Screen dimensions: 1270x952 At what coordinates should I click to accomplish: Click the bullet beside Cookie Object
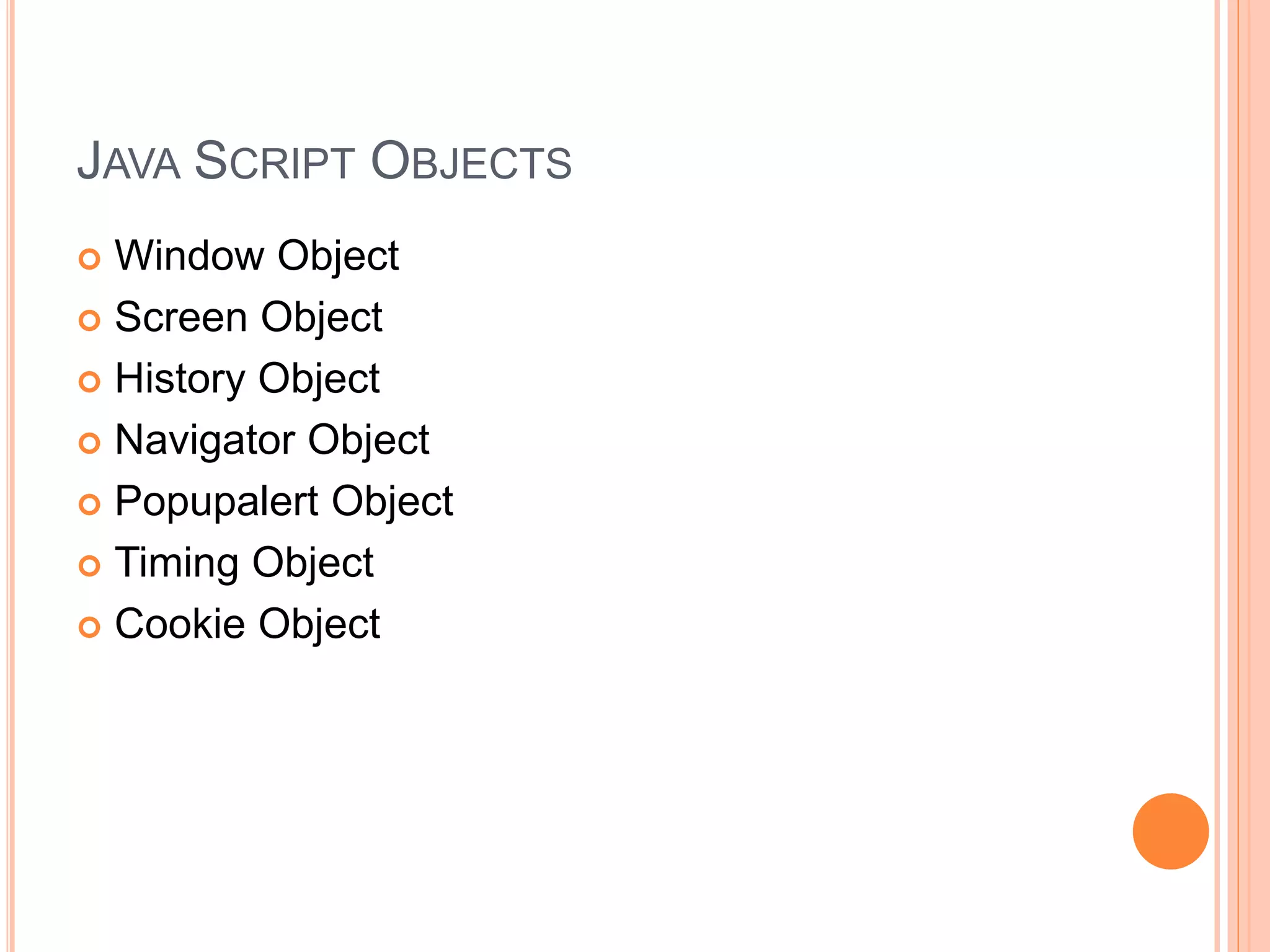(x=89, y=627)
